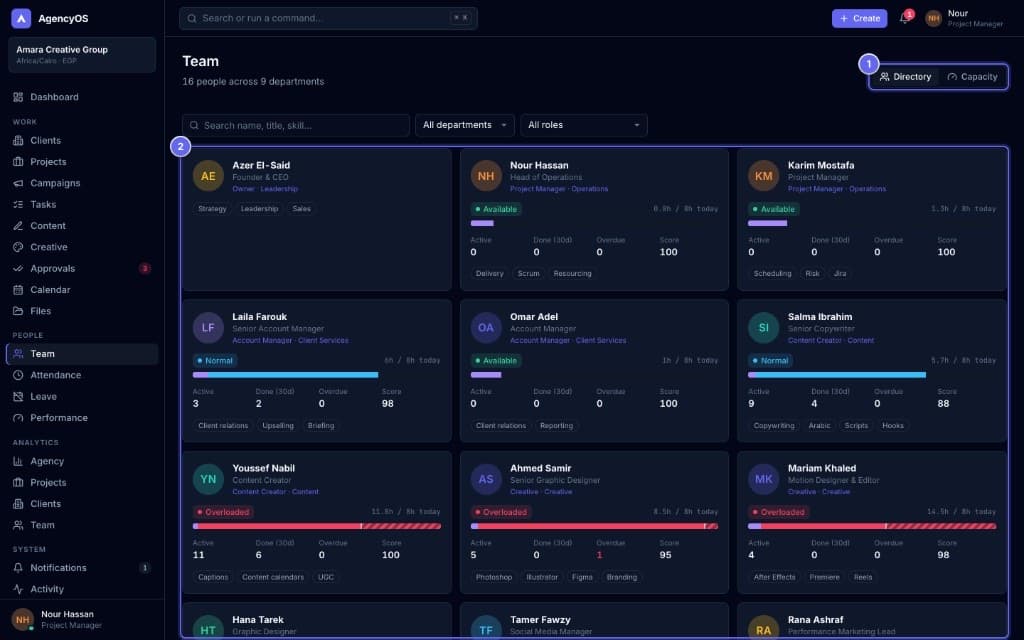Open Azer El-Said's AE avatar
Screen dimensions: 1024x640
pyautogui.click(x=208, y=176)
